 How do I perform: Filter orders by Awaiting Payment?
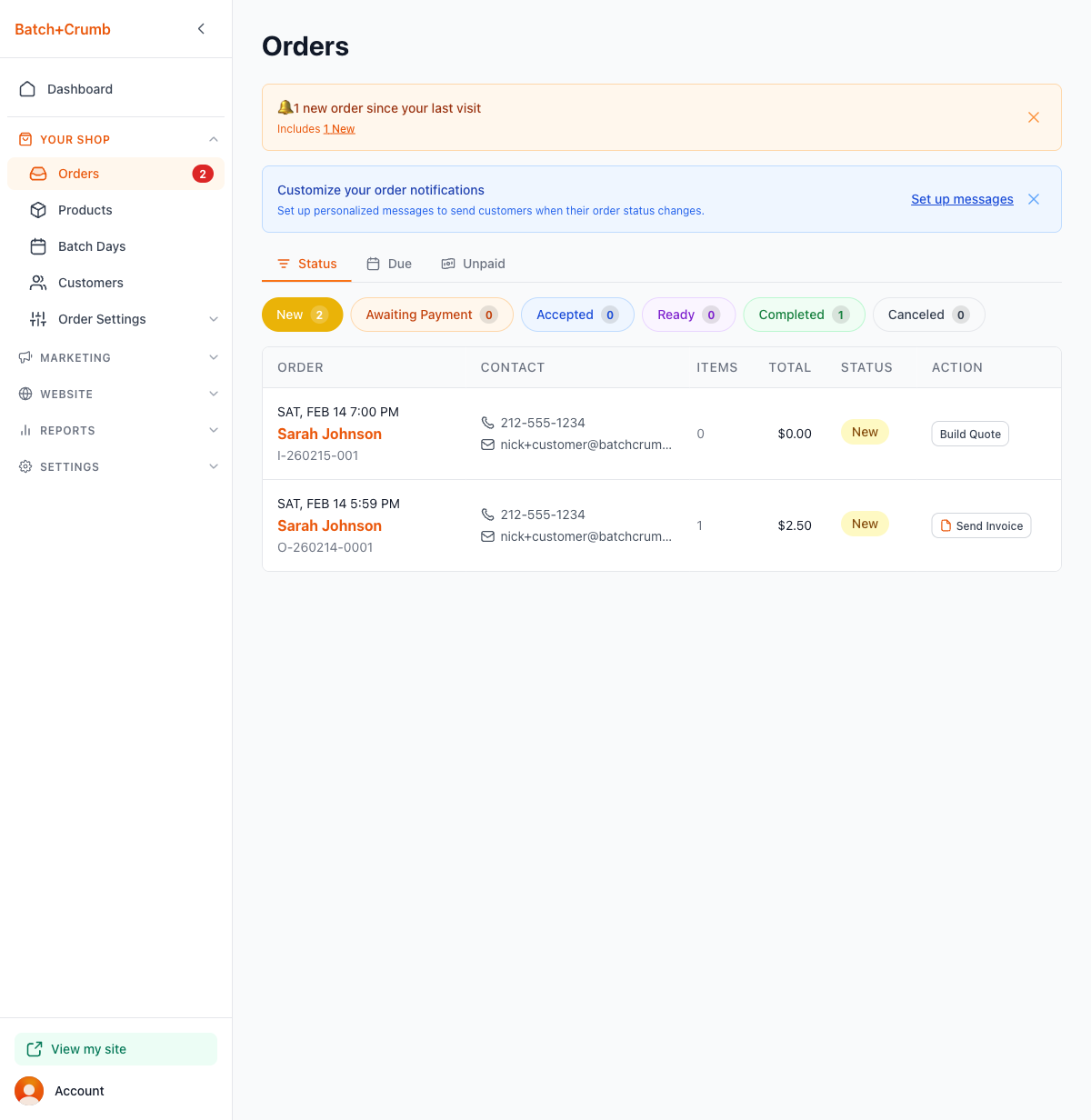coord(431,315)
